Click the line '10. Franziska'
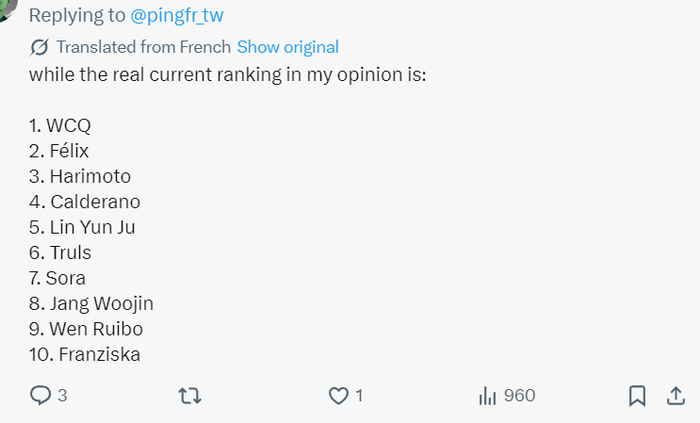 85,353
